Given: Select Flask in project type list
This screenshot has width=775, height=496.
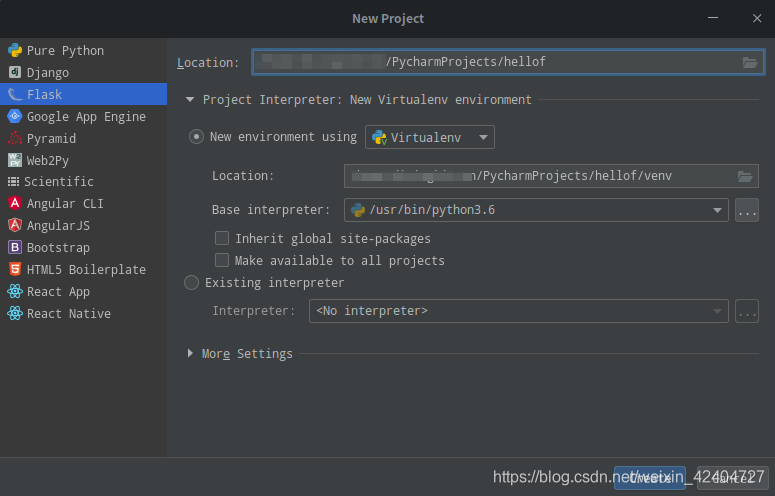Looking at the screenshot, I should click(84, 94).
